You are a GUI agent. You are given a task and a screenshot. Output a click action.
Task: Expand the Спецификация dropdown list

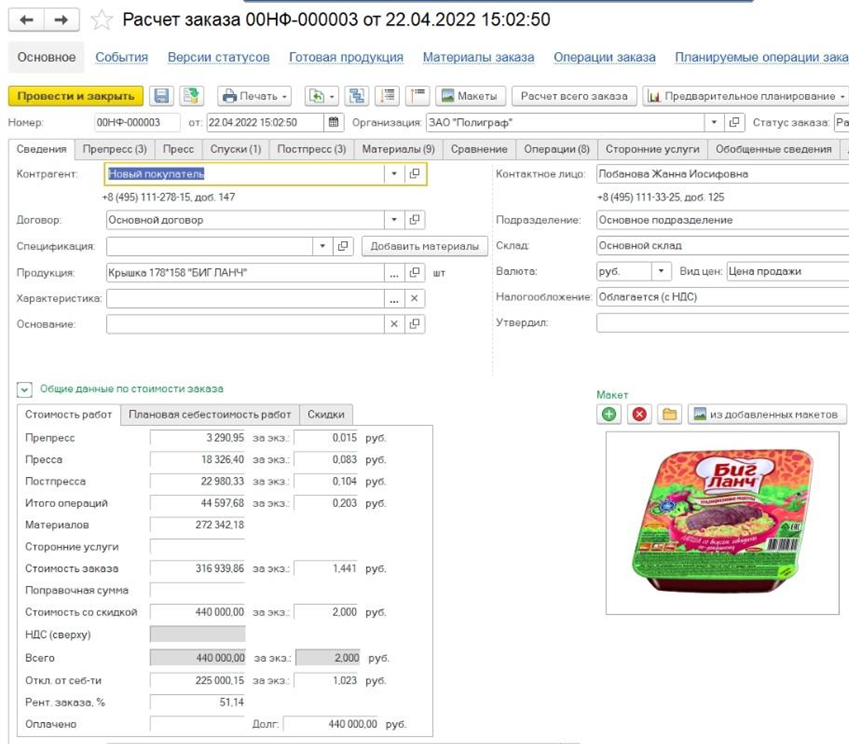click(x=322, y=246)
